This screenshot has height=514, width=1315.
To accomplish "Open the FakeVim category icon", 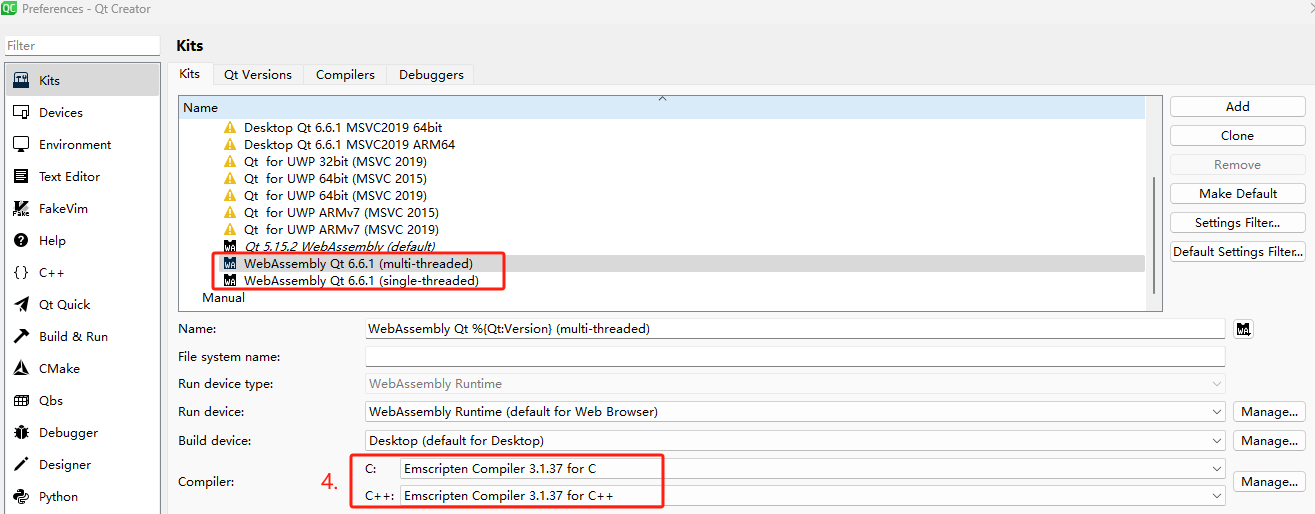I will [x=21, y=208].
